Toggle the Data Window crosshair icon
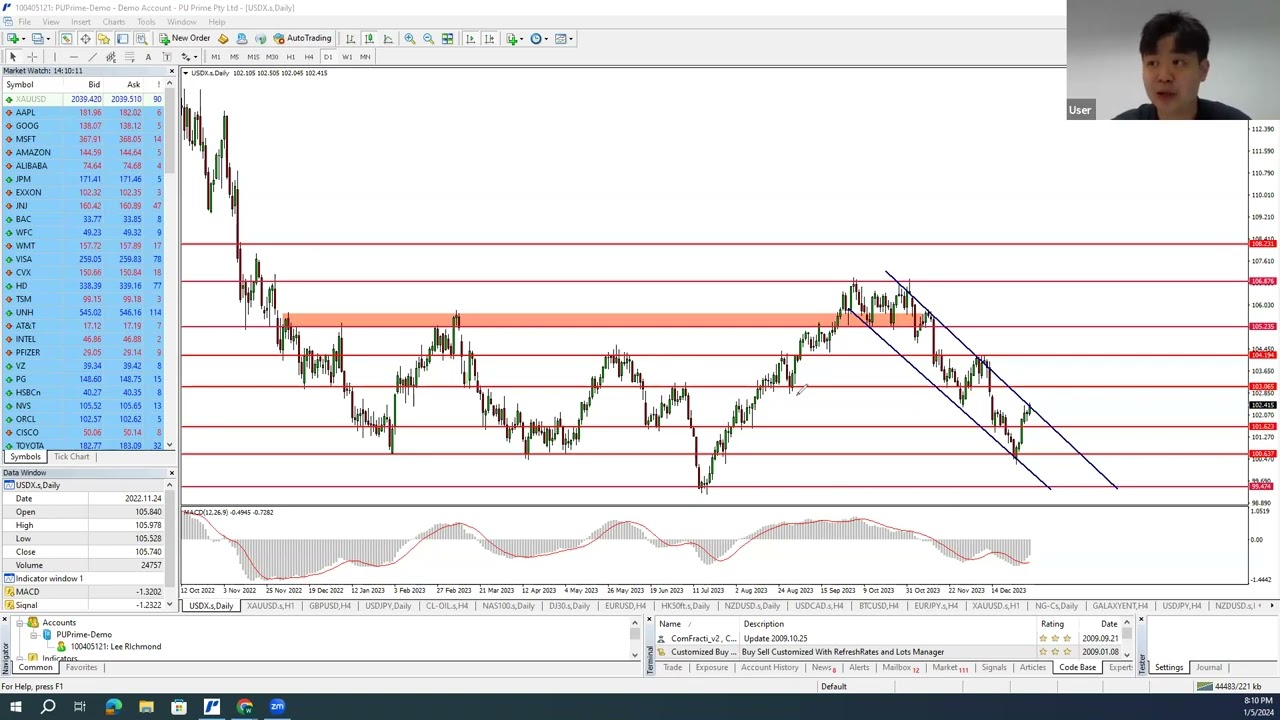Screen dimensions: 1280x720 coord(85,38)
